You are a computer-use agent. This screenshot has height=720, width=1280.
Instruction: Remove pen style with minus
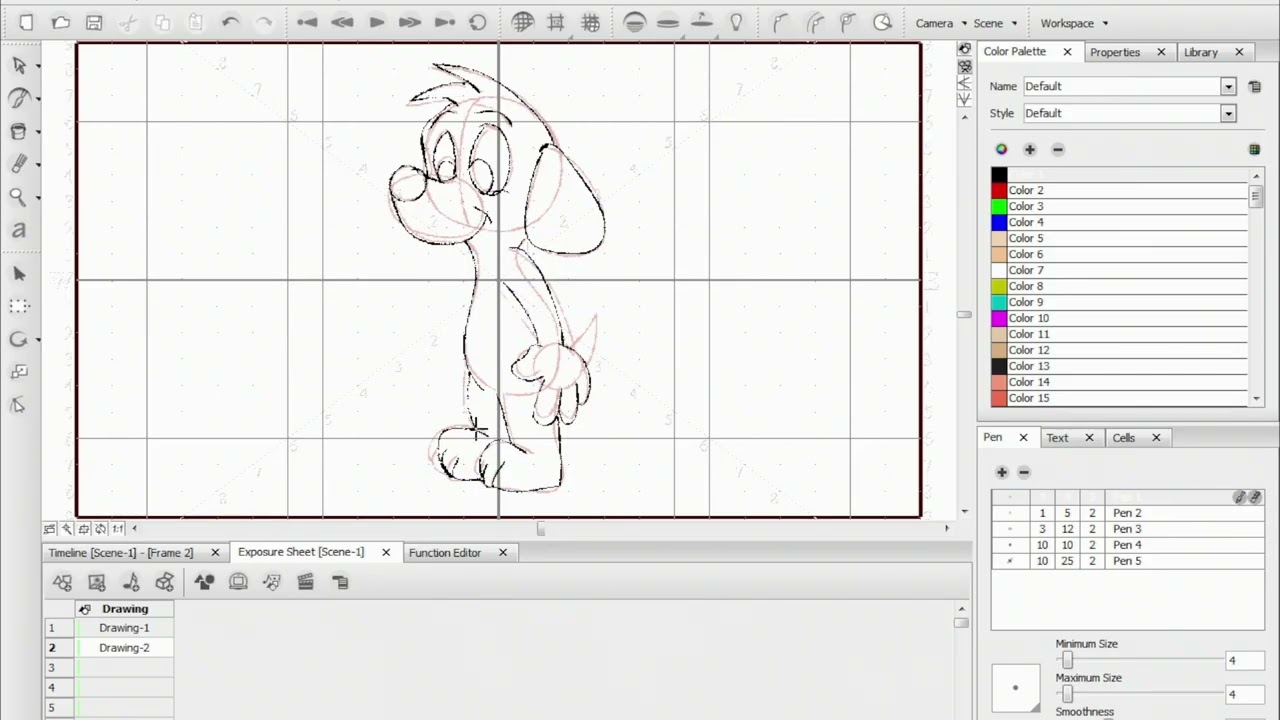click(1023, 472)
